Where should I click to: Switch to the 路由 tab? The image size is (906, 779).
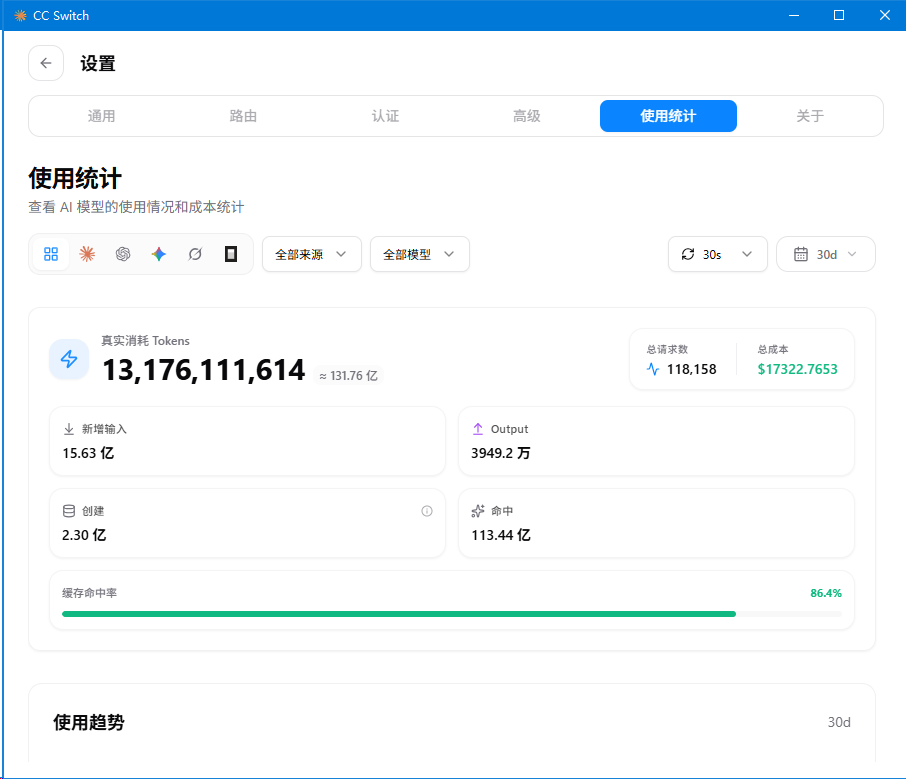pos(243,116)
